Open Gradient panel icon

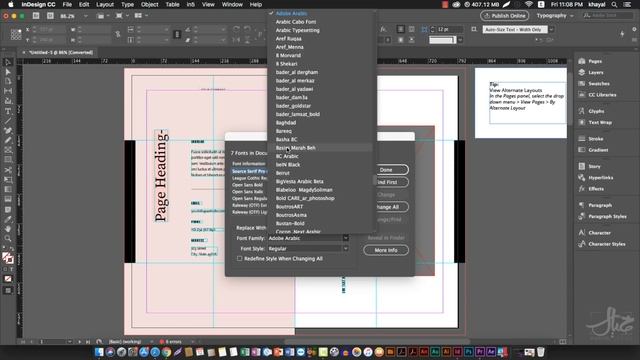pos(582,150)
